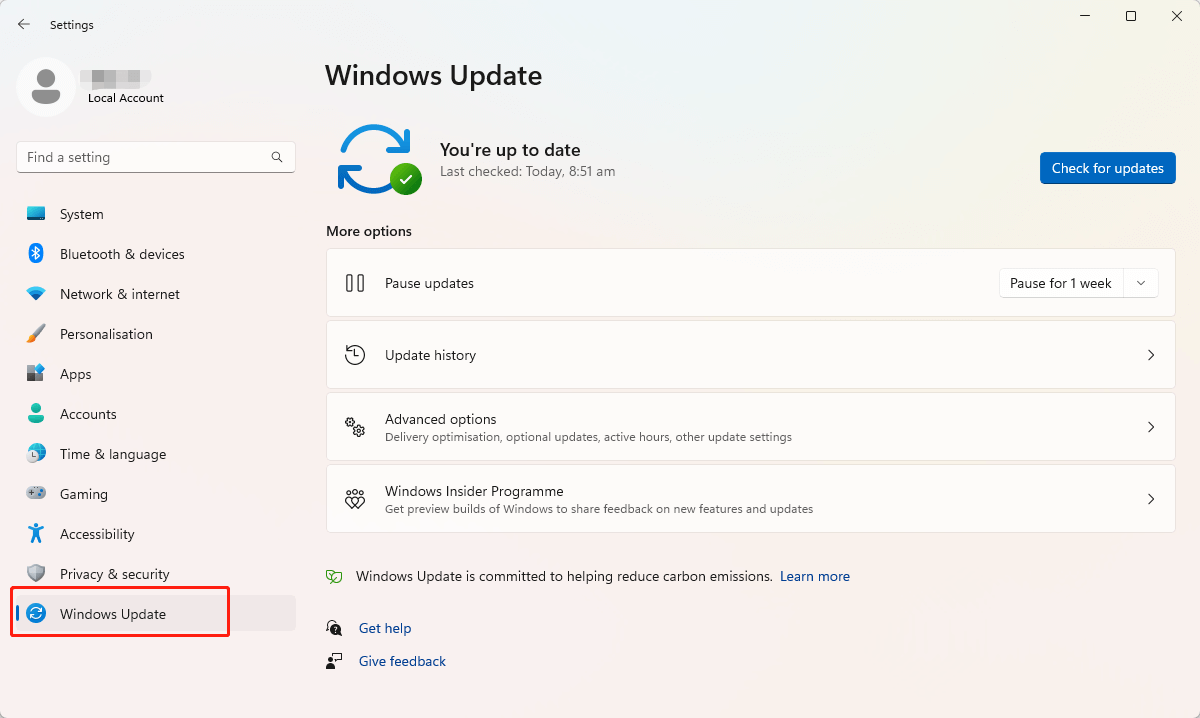Click the Bluetooth icon in sidebar
This screenshot has height=718, width=1200.
tap(36, 254)
